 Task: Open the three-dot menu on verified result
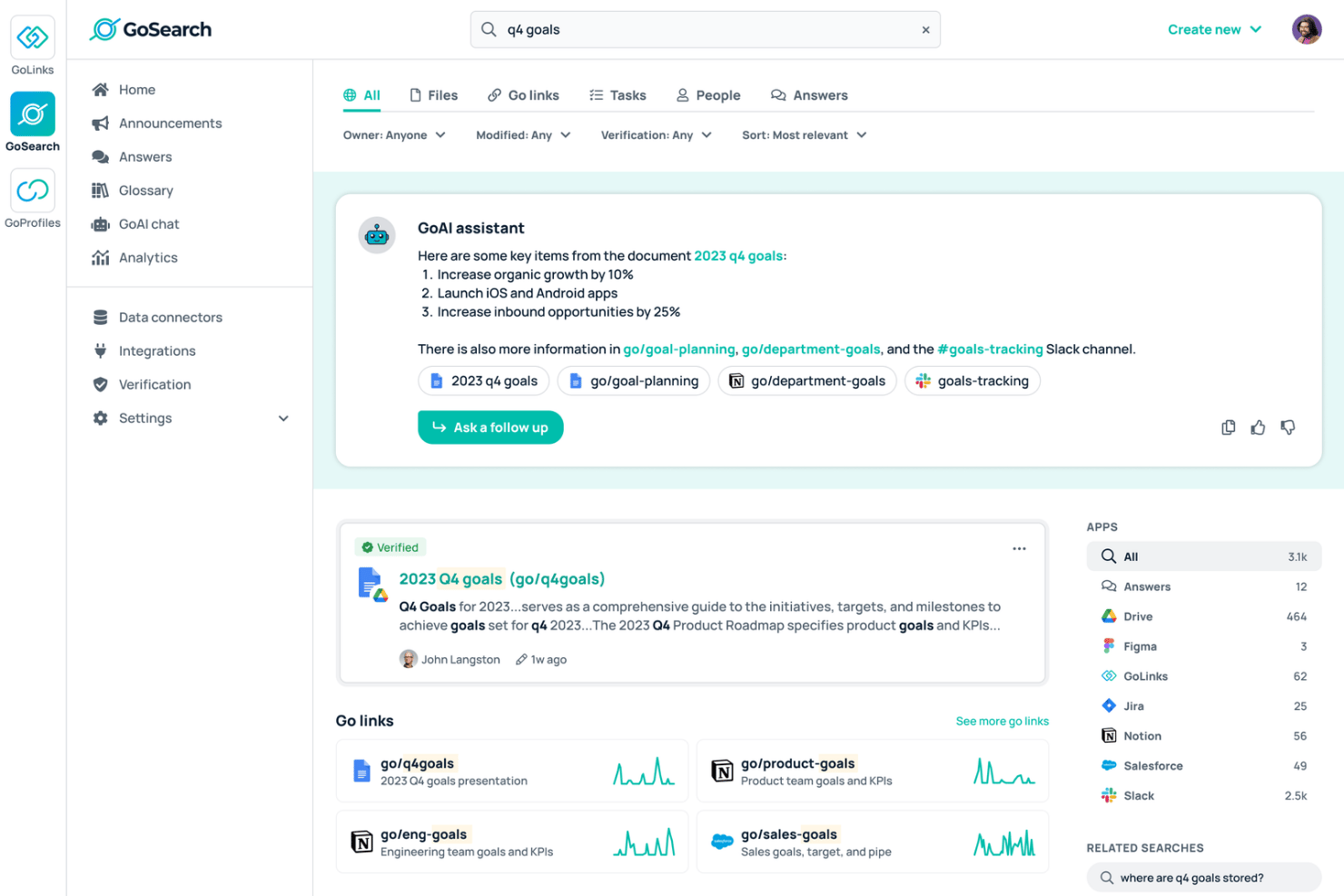point(1019,548)
